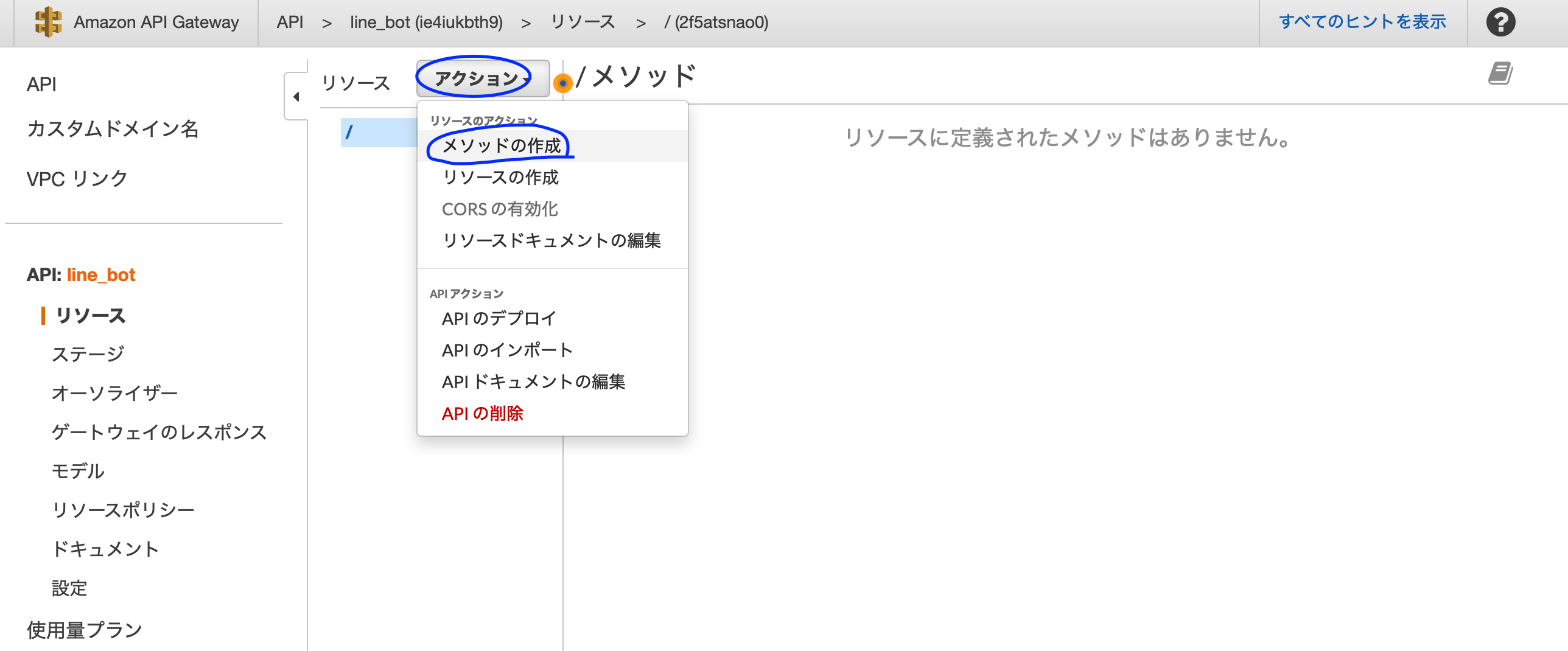Select API の削除 in red

click(x=483, y=413)
